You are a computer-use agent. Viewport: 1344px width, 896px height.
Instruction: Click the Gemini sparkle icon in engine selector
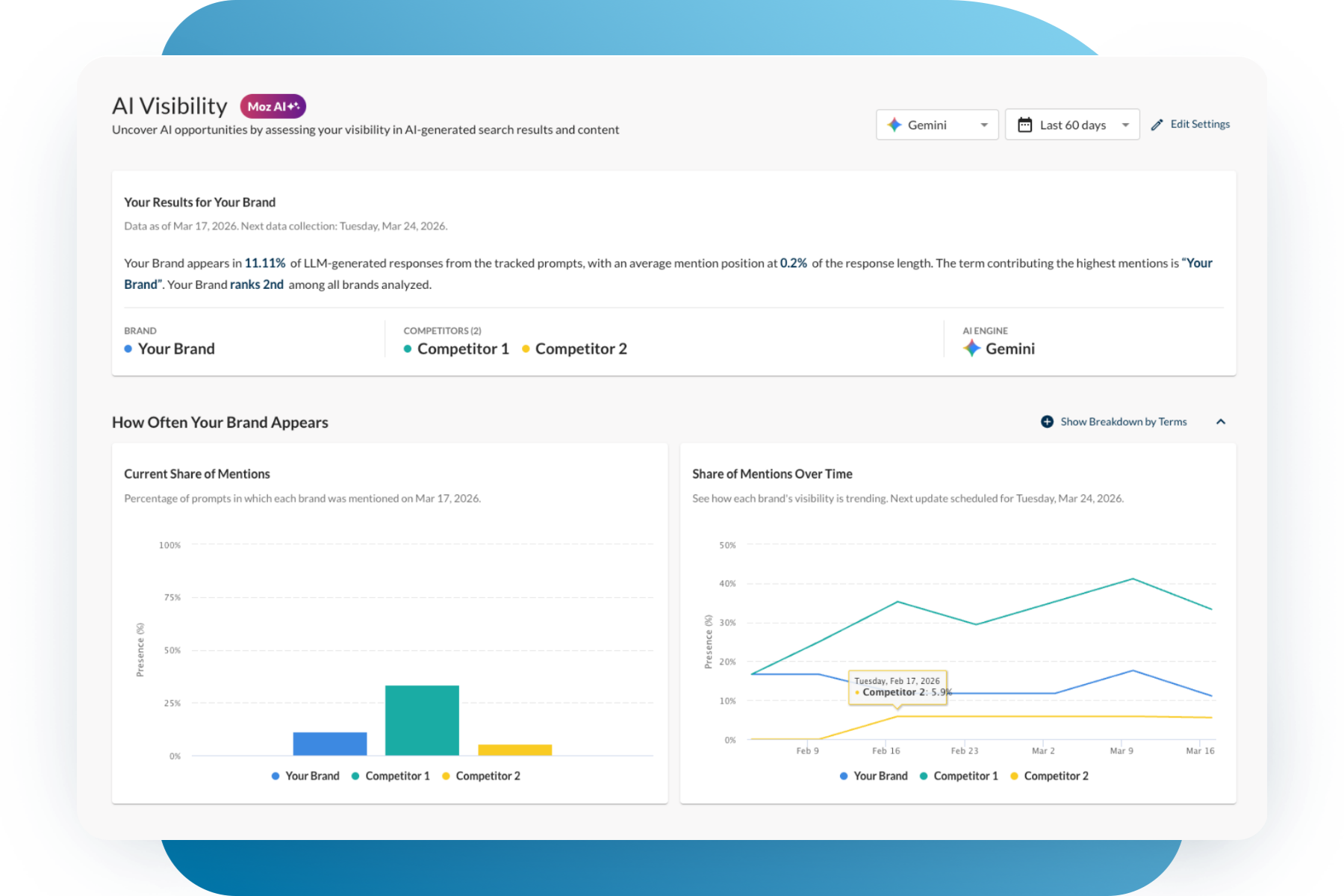(895, 125)
